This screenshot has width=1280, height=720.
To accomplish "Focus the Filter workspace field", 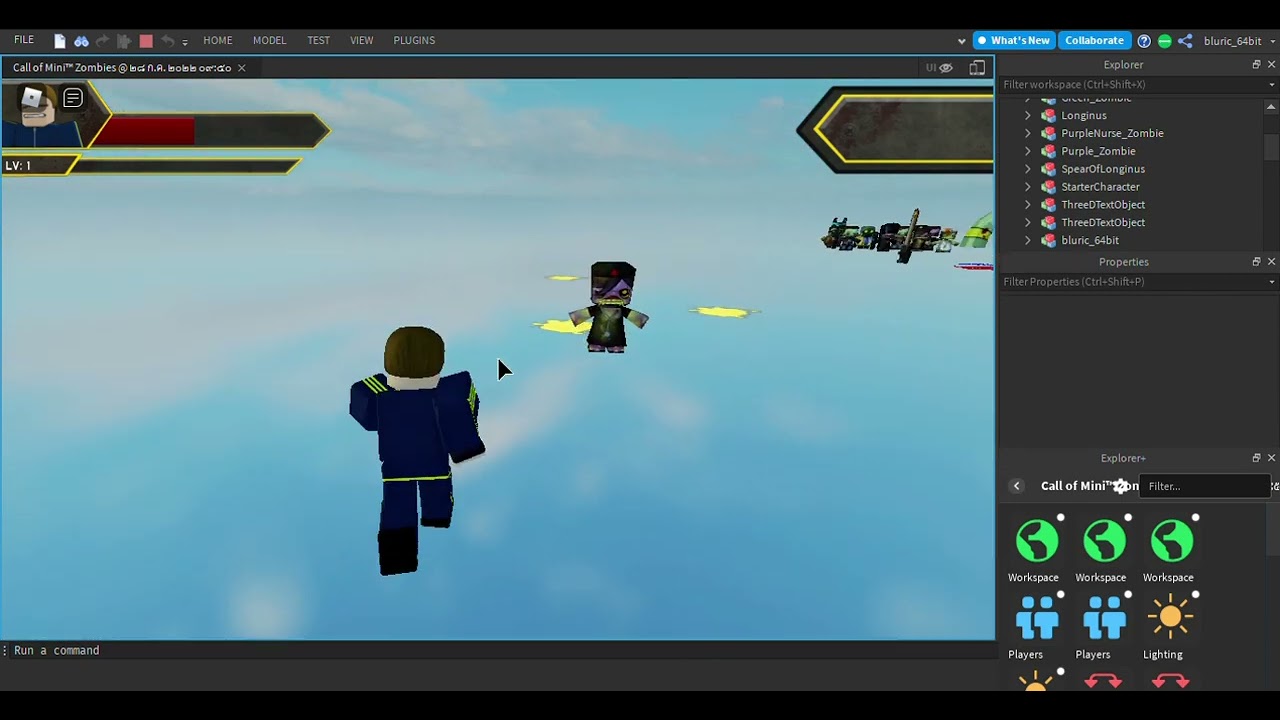I will click(1132, 85).
